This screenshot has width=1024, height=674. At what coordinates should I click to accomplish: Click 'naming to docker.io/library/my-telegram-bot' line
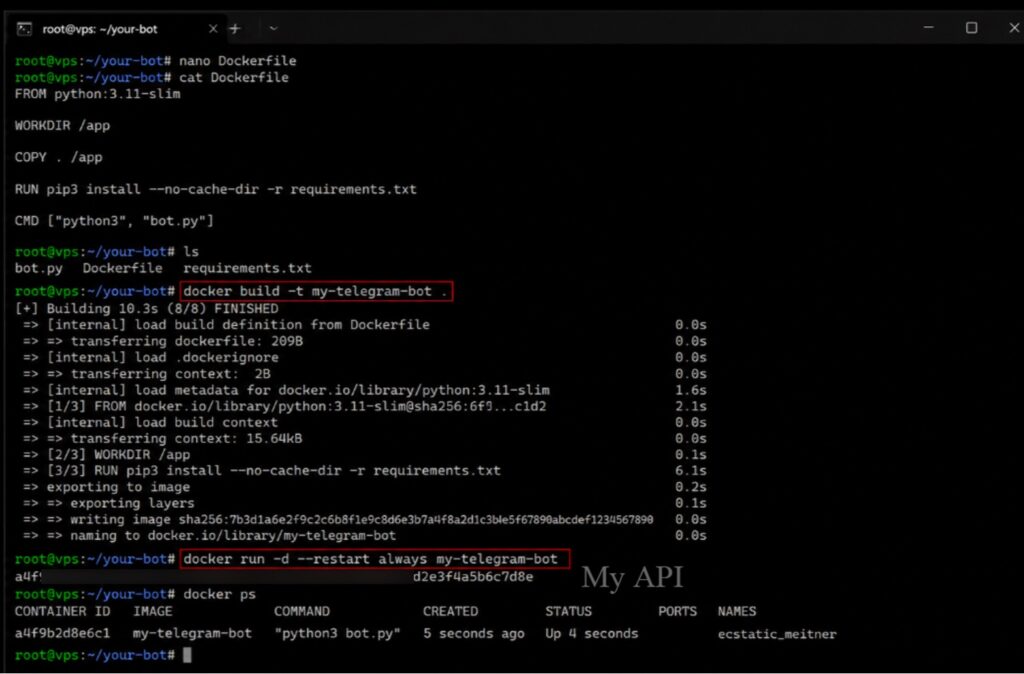pyautogui.click(x=209, y=536)
